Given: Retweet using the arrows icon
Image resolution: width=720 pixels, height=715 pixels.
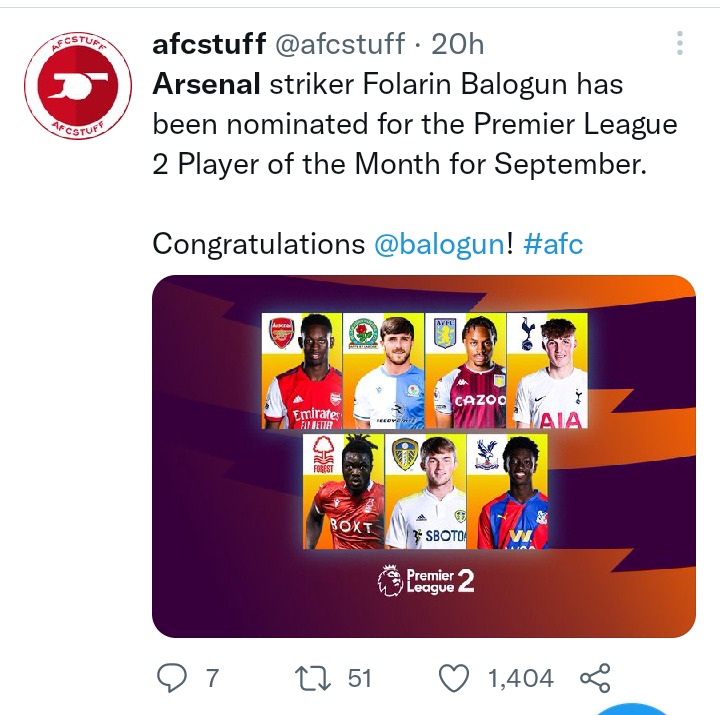Looking at the screenshot, I should click(x=313, y=678).
